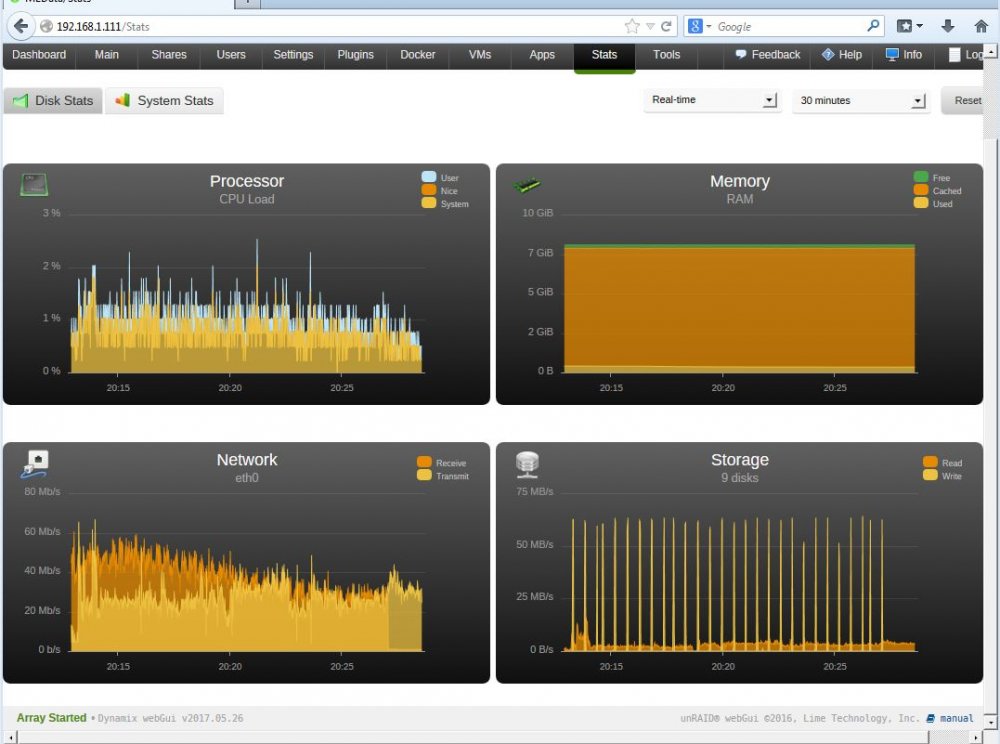Open the Main menu tab
The image size is (1000, 744).
tap(107, 55)
